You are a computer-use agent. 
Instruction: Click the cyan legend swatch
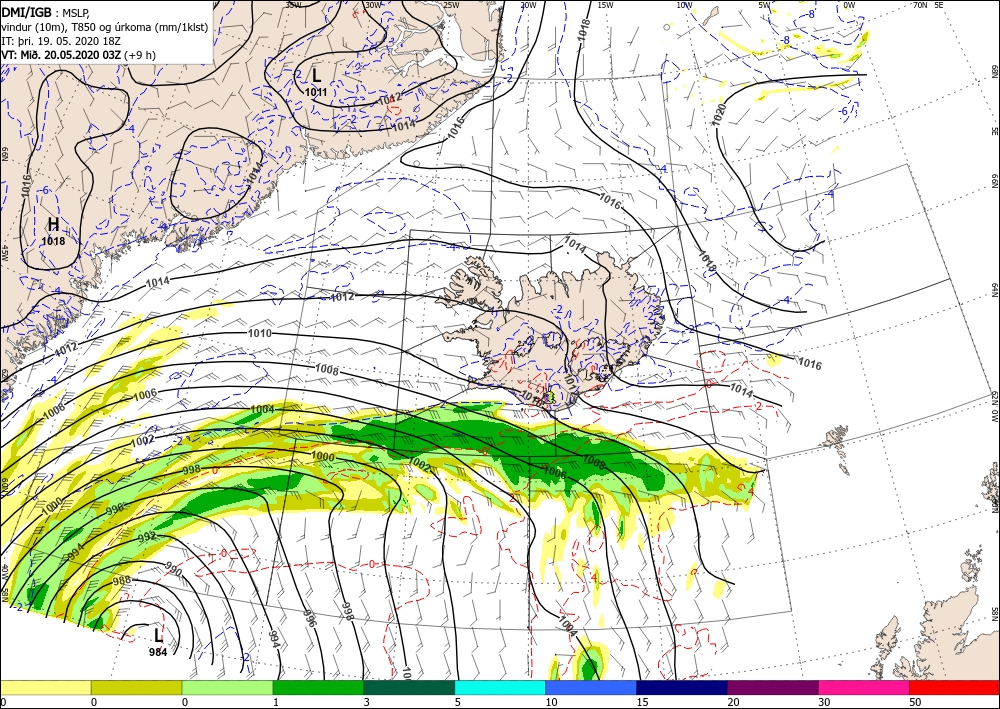tap(500, 687)
